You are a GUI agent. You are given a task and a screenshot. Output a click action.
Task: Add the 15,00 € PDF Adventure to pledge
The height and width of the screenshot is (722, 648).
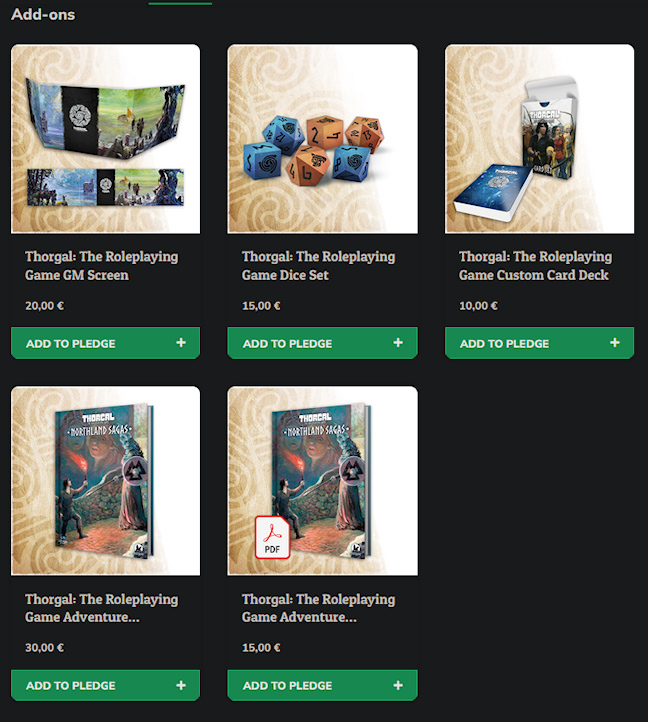click(x=322, y=686)
